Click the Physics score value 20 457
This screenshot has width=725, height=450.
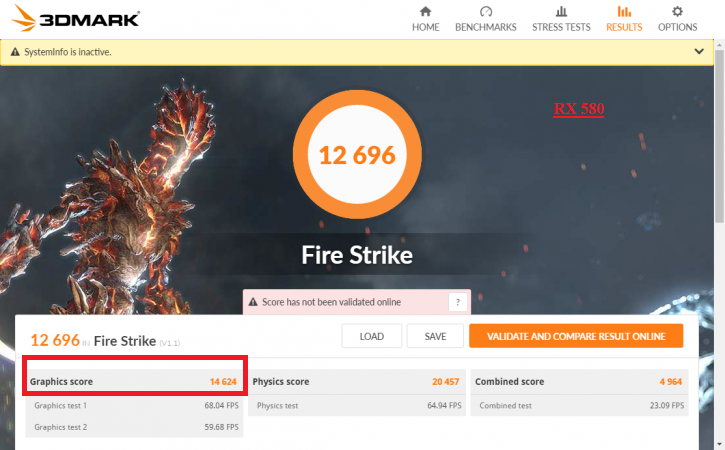point(446,382)
